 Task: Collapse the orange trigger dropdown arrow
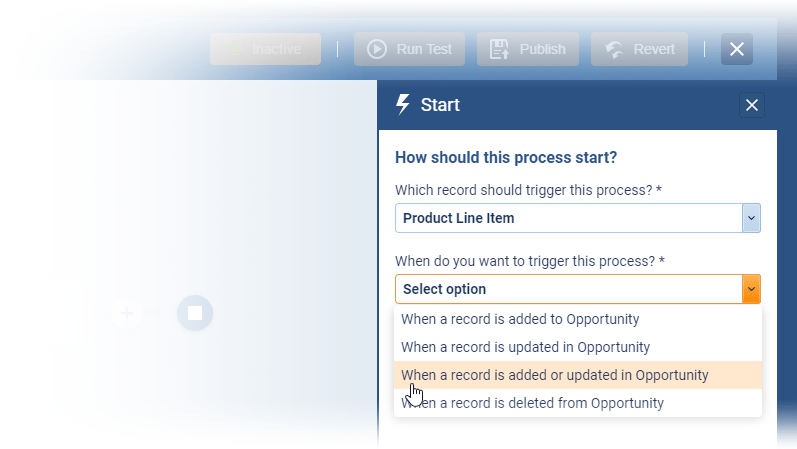pos(751,289)
